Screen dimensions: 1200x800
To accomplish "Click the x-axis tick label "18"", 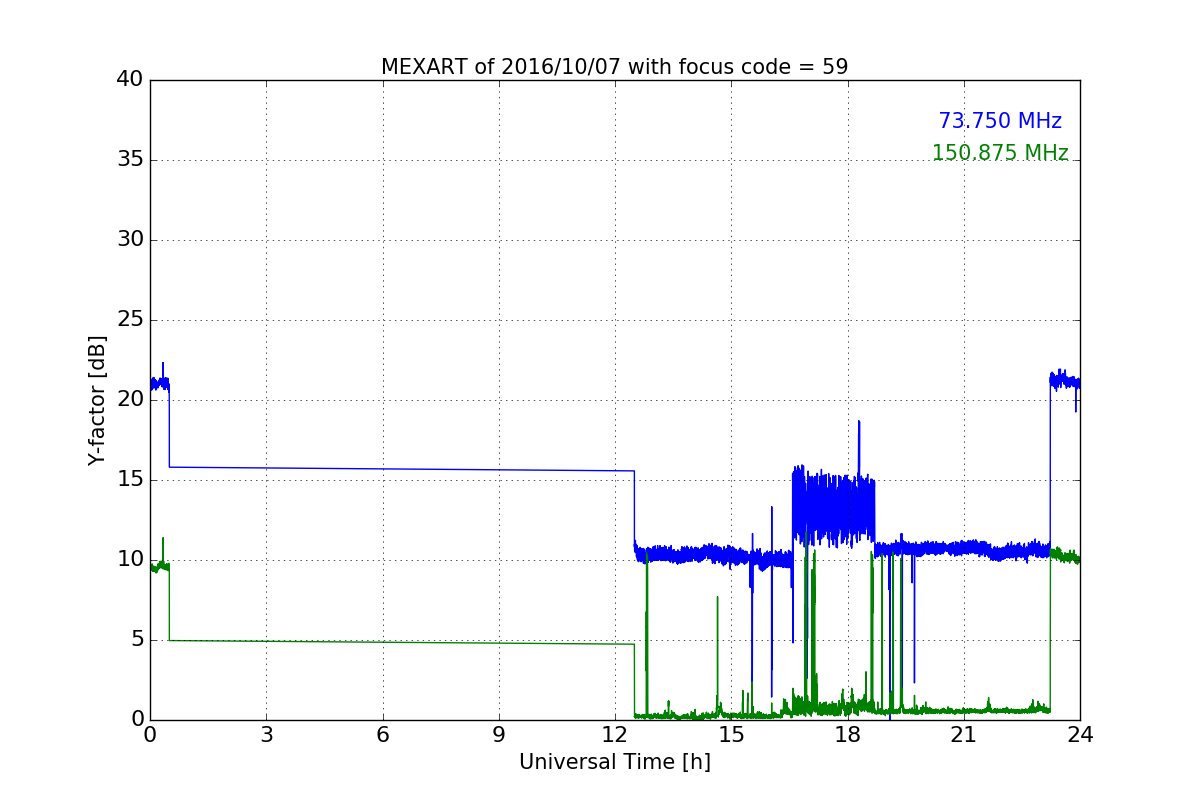I will (848, 734).
